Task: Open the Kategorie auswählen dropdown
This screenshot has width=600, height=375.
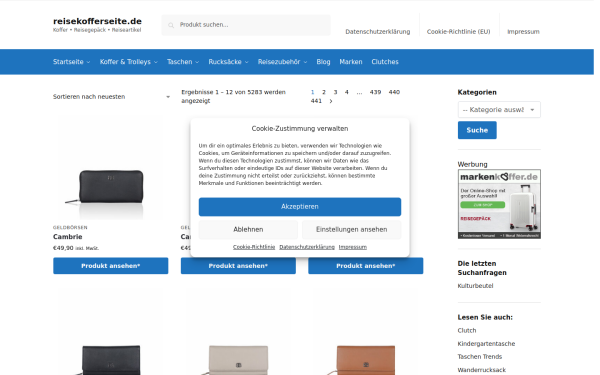Action: 499,110
